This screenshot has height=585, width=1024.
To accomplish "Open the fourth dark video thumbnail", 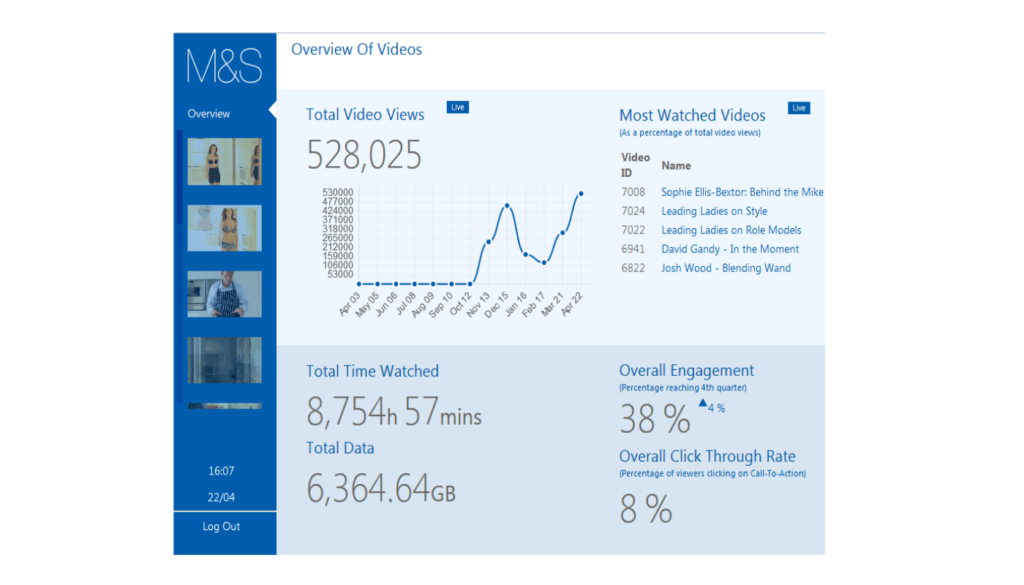I will coord(225,360).
